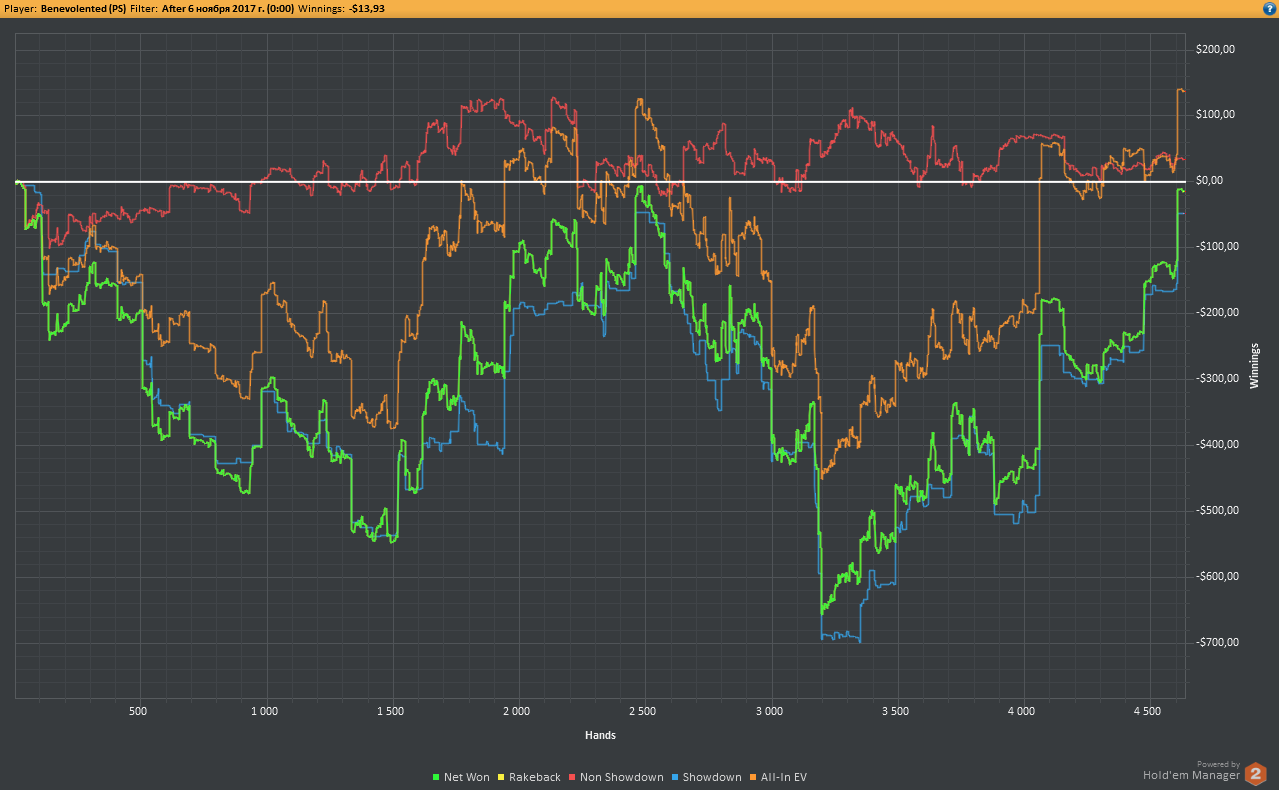Click the Winnings vertical axis title
The height and width of the screenshot is (790, 1279).
(x=1254, y=365)
